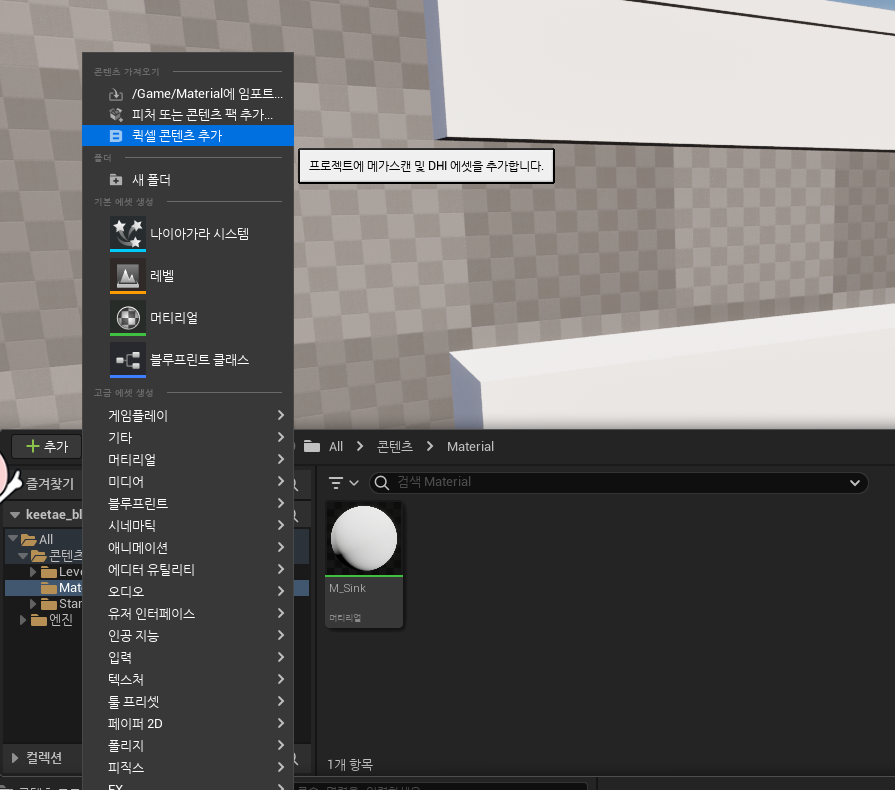Collapse the 콘텐츠 folder tree node
The height and width of the screenshot is (790, 895).
coord(23,555)
